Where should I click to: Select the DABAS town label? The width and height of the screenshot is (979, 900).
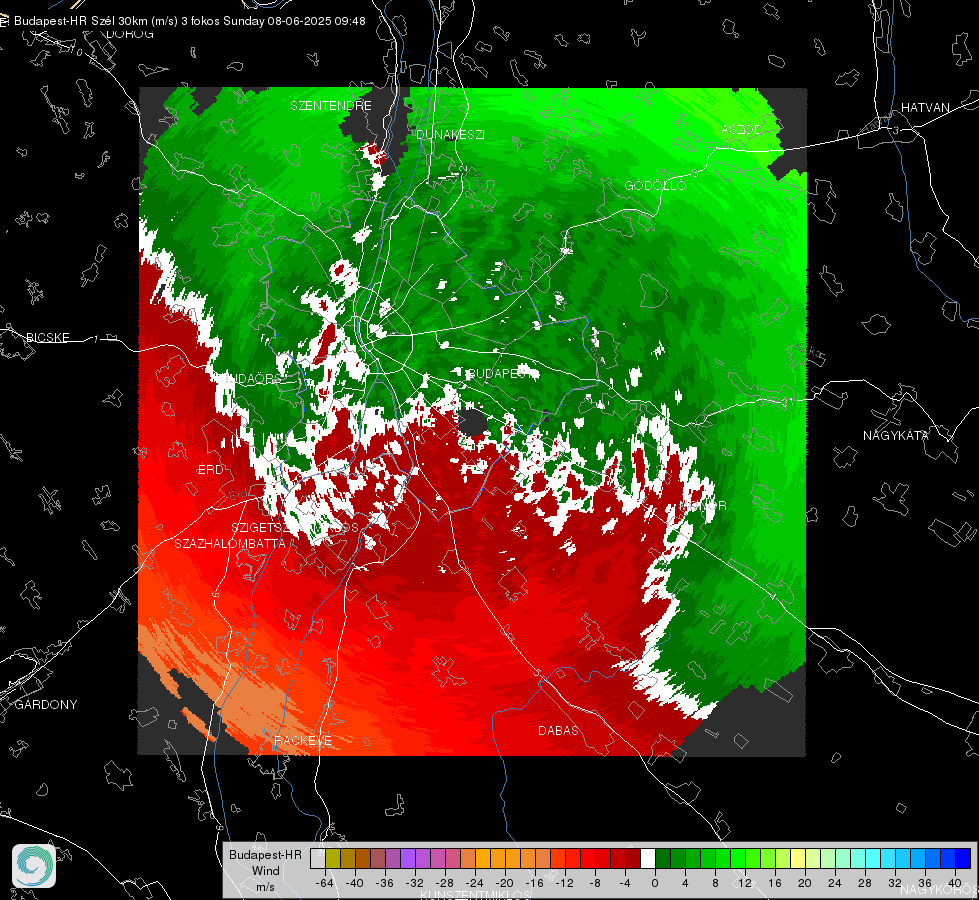tap(558, 730)
